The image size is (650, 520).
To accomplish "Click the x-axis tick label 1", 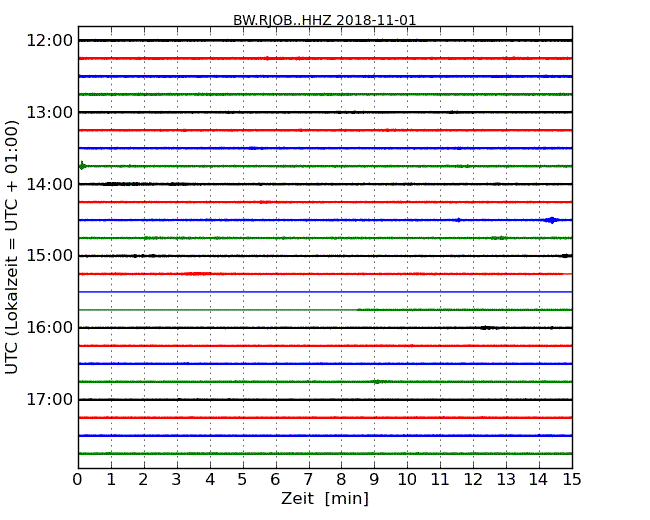I will (111, 480).
